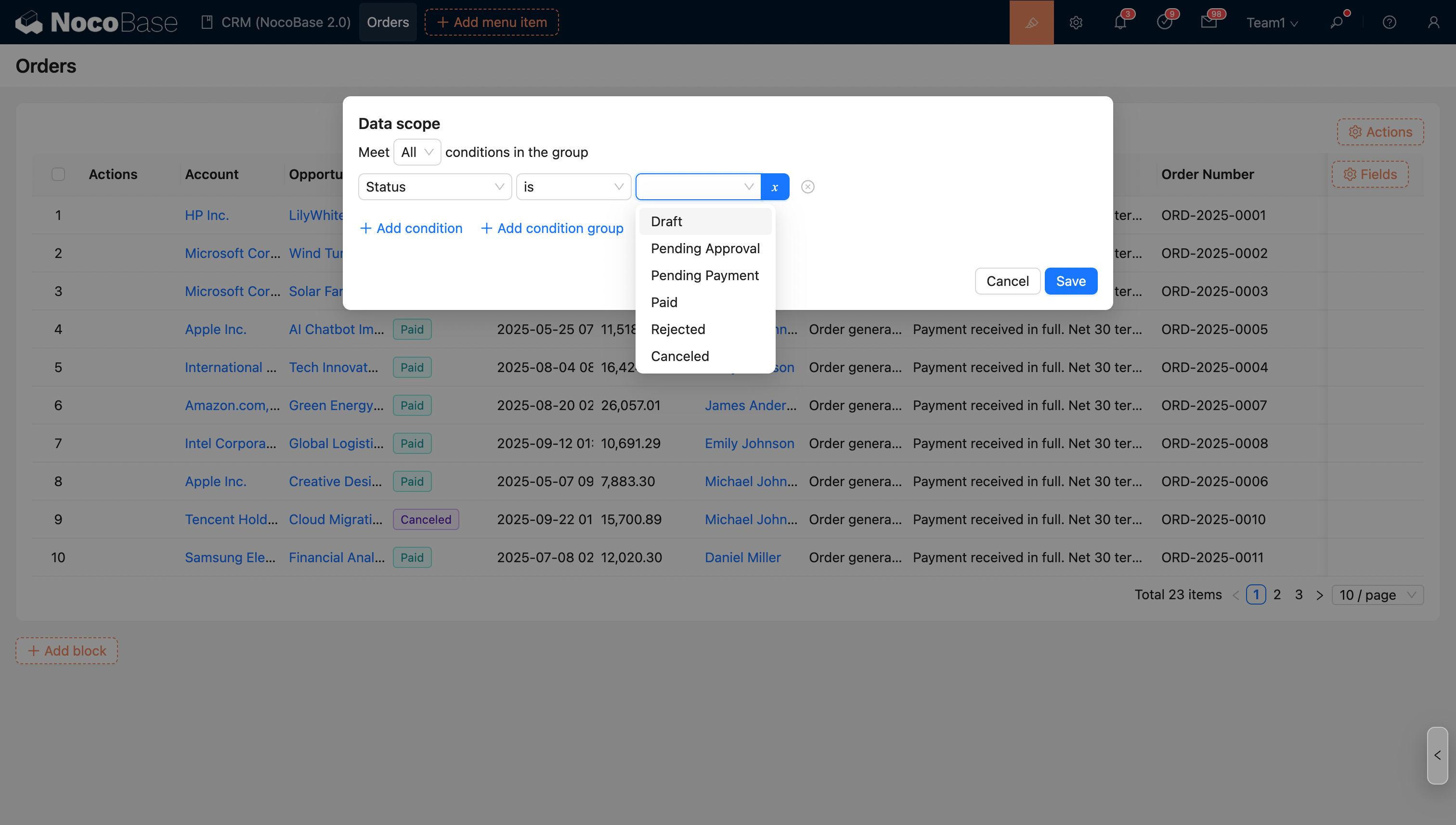
Task: Open the notifications bell icon
Action: pos(1120,22)
